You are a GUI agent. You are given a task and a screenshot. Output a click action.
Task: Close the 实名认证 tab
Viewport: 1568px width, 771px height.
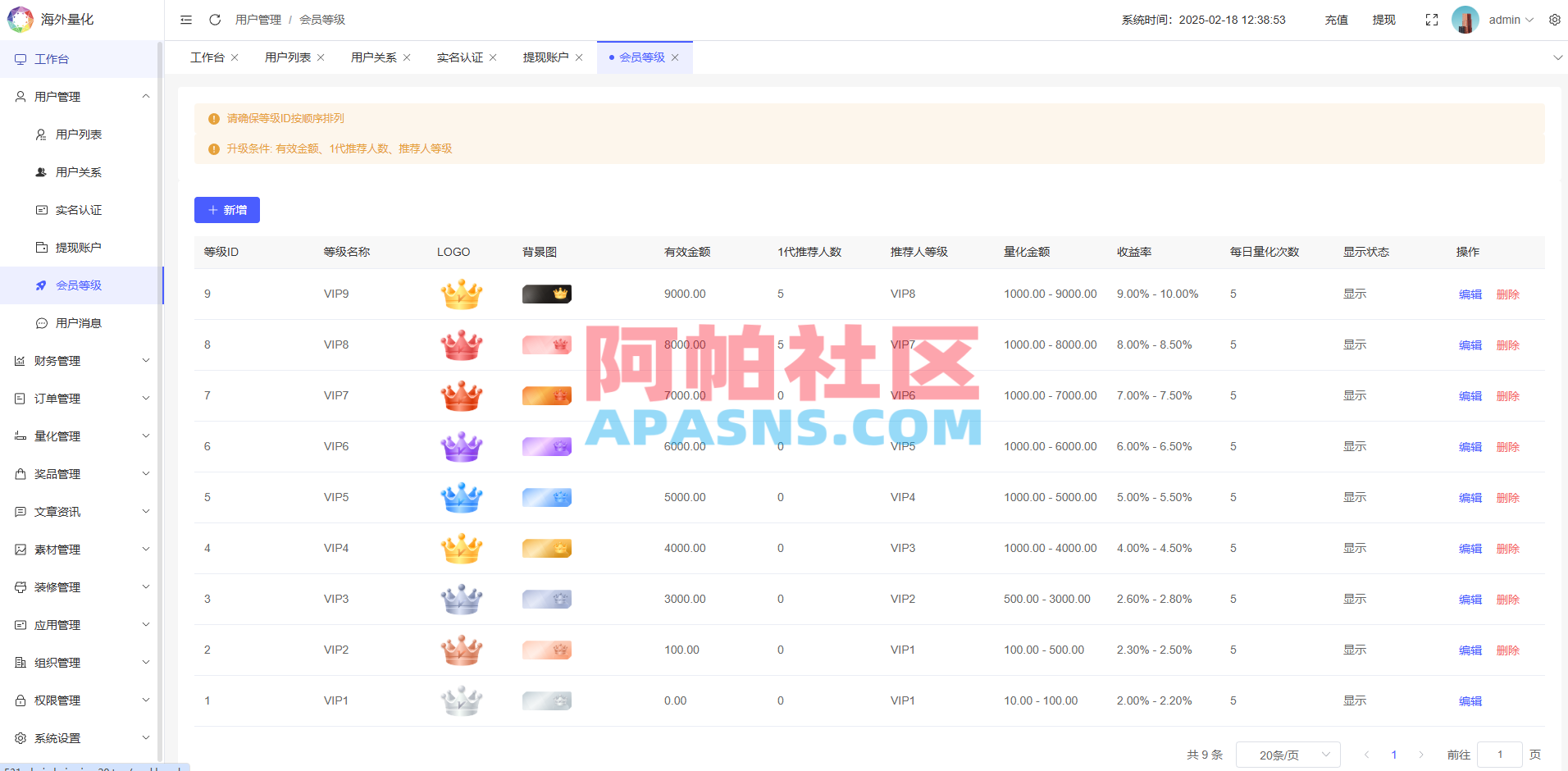[x=492, y=57]
